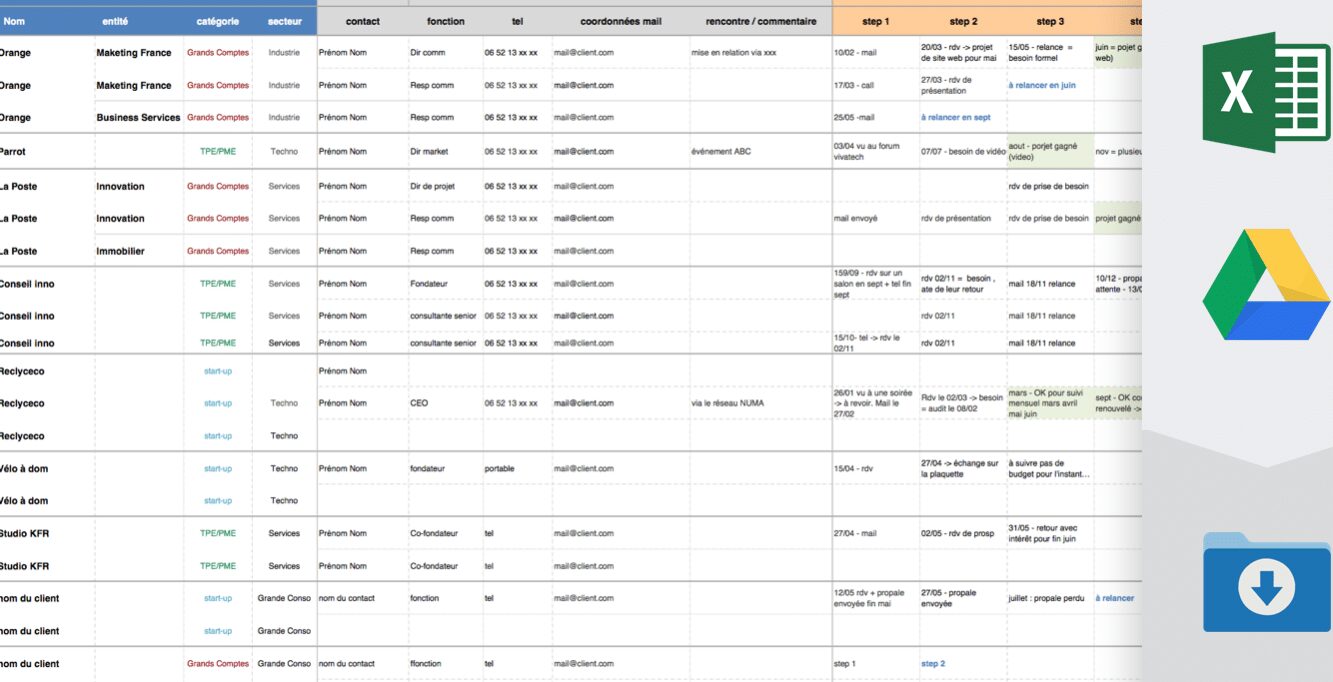
Task: Select the green "aout - projet gagné (vidéo)" cell
Action: 1050,152
